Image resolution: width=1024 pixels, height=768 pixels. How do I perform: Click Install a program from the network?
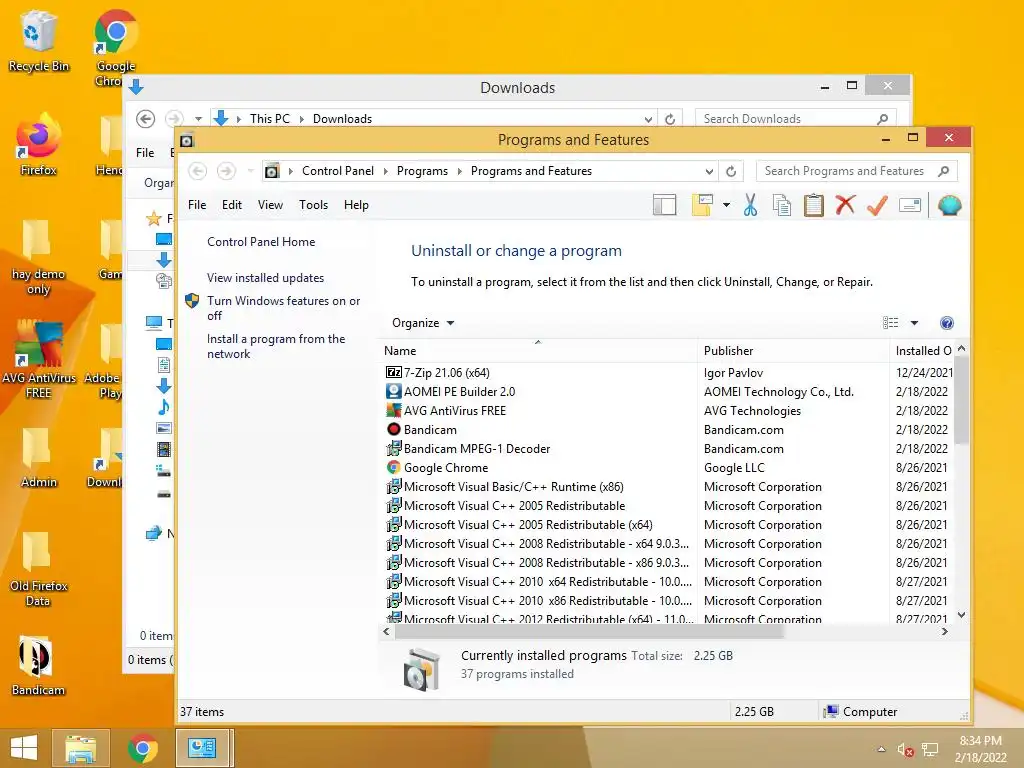pyautogui.click(x=276, y=346)
